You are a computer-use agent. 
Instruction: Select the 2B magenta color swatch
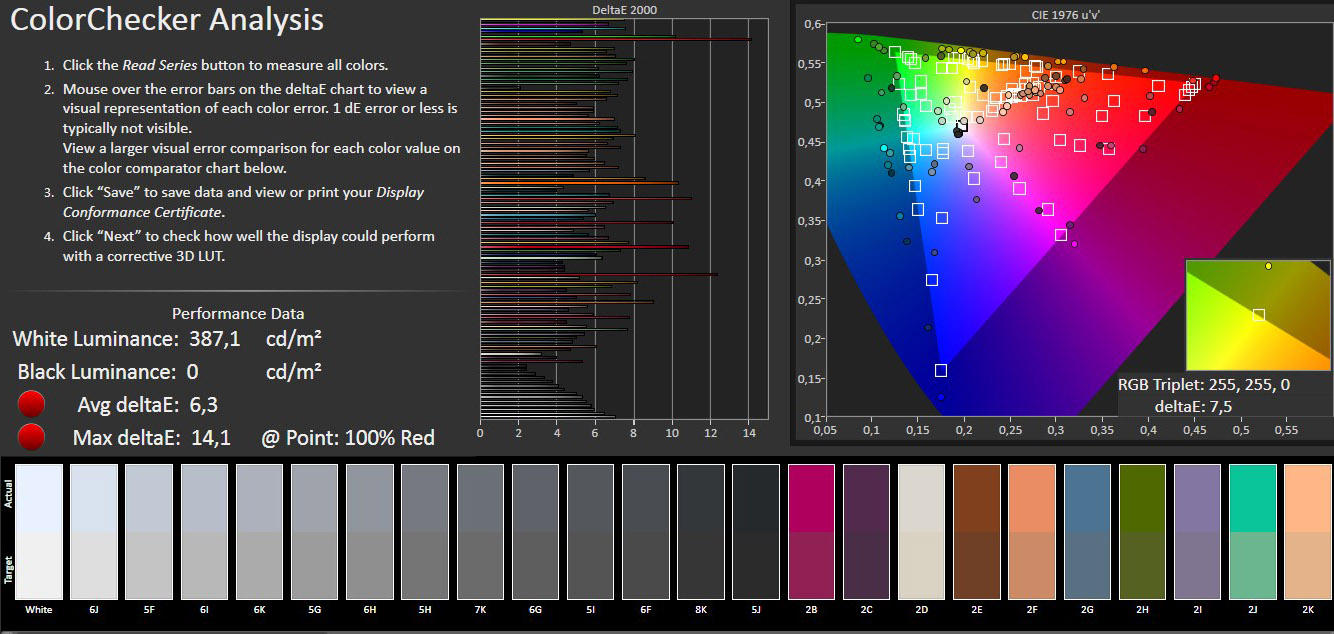point(812,531)
